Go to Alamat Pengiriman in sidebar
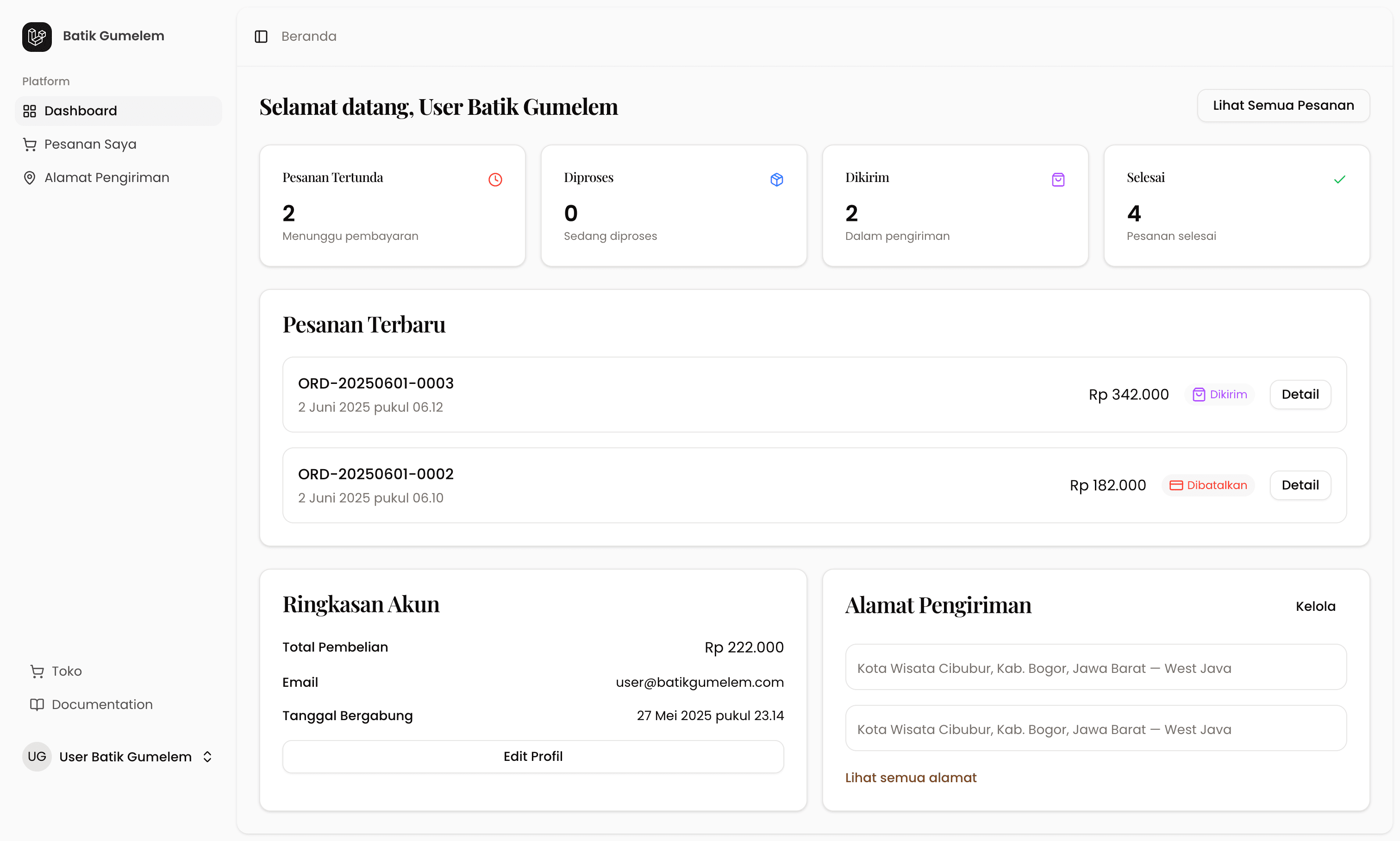 tap(119, 178)
